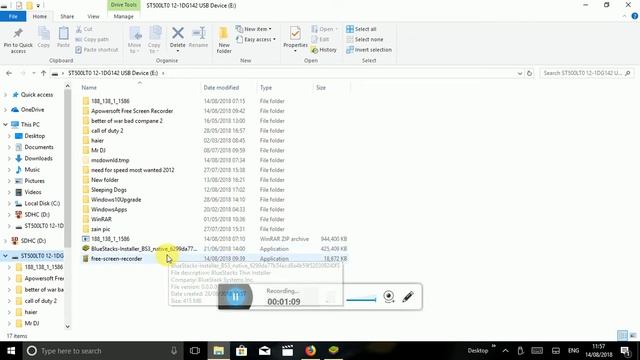Viewport: 640px width, 360px height.
Task: Create a New folder from ribbon
Action: coord(224,40)
